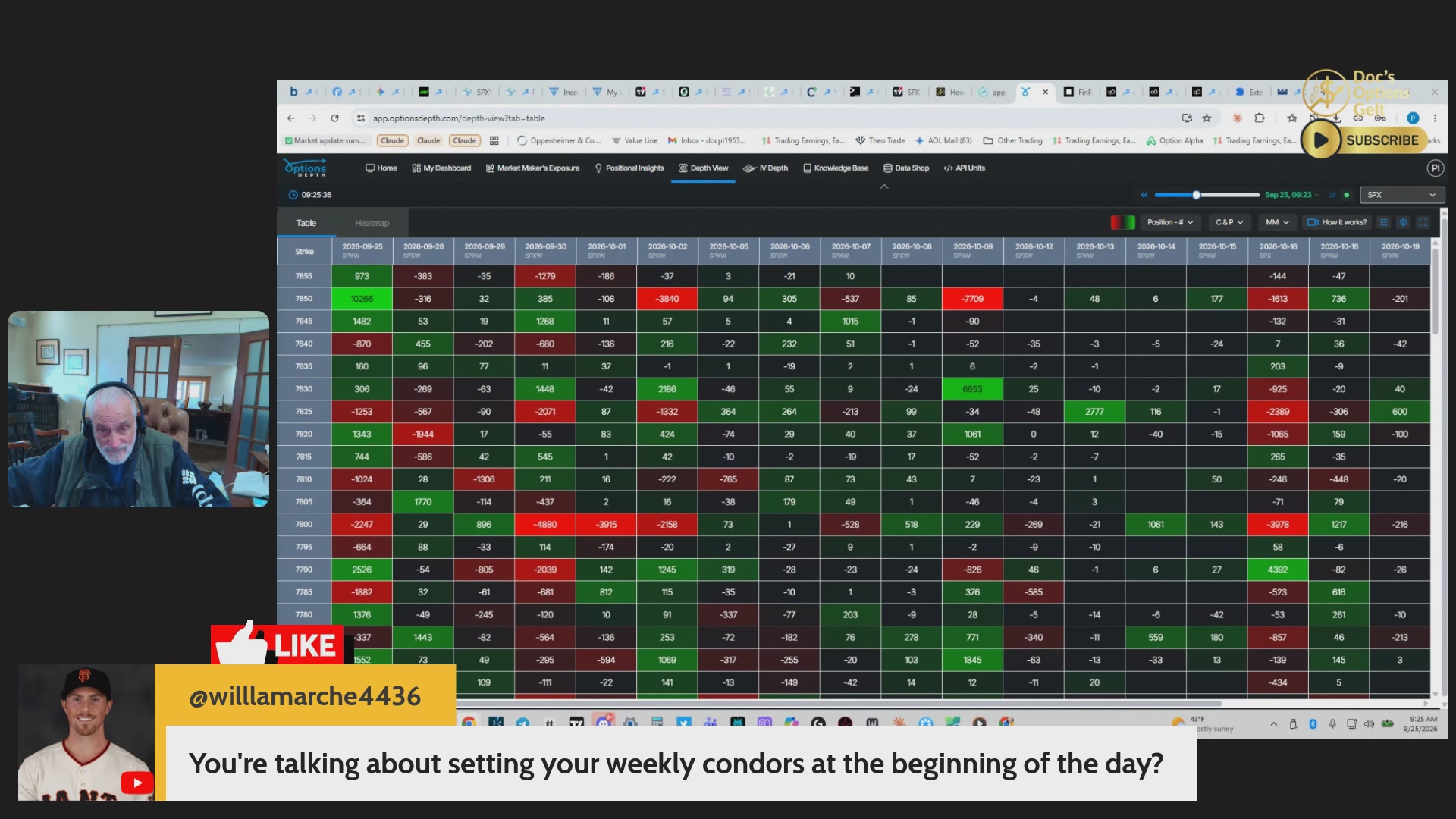
Task: Step back with the rewind double-arrow
Action: [x=1144, y=195]
